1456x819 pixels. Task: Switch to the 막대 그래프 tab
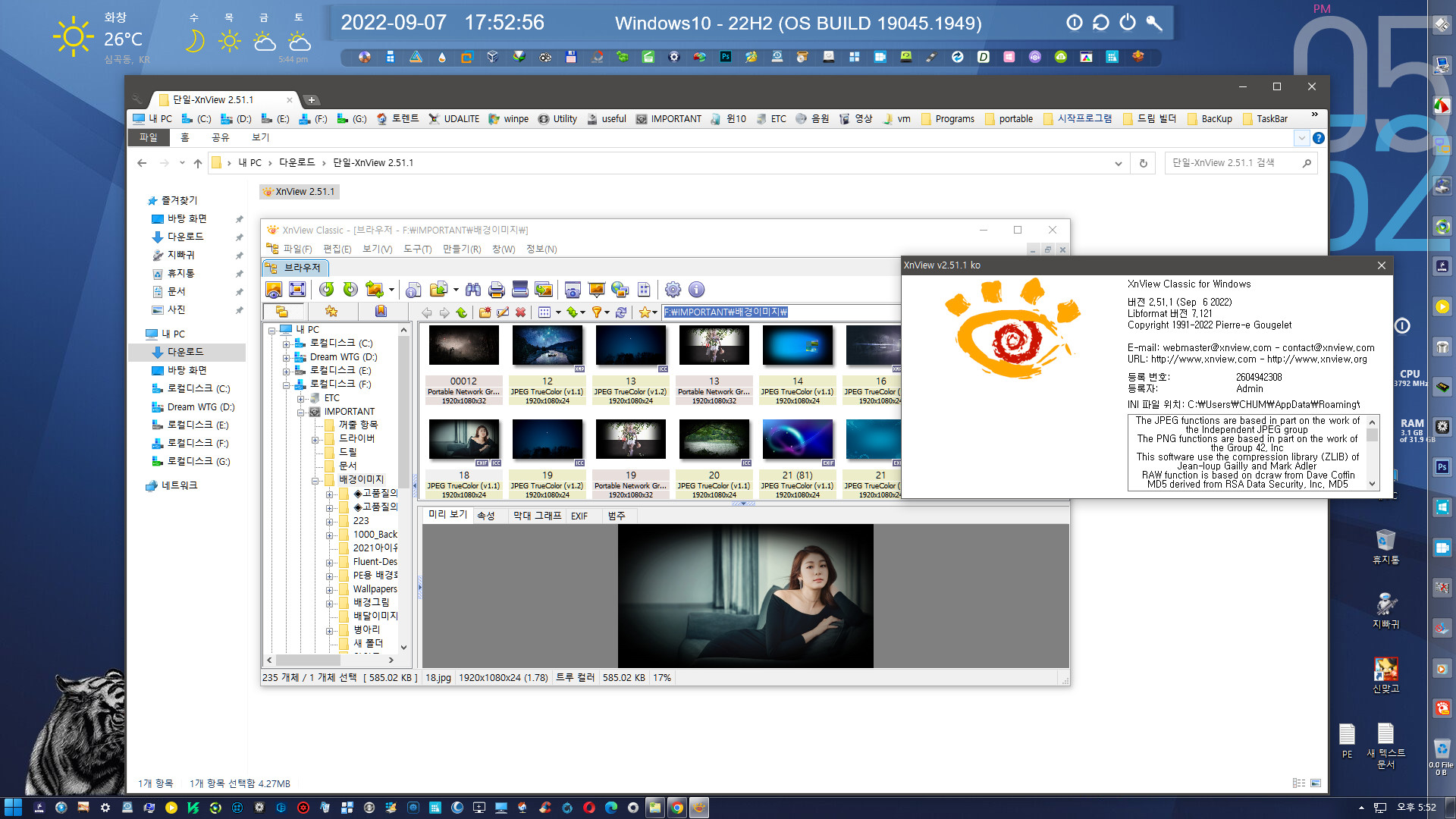[537, 516]
